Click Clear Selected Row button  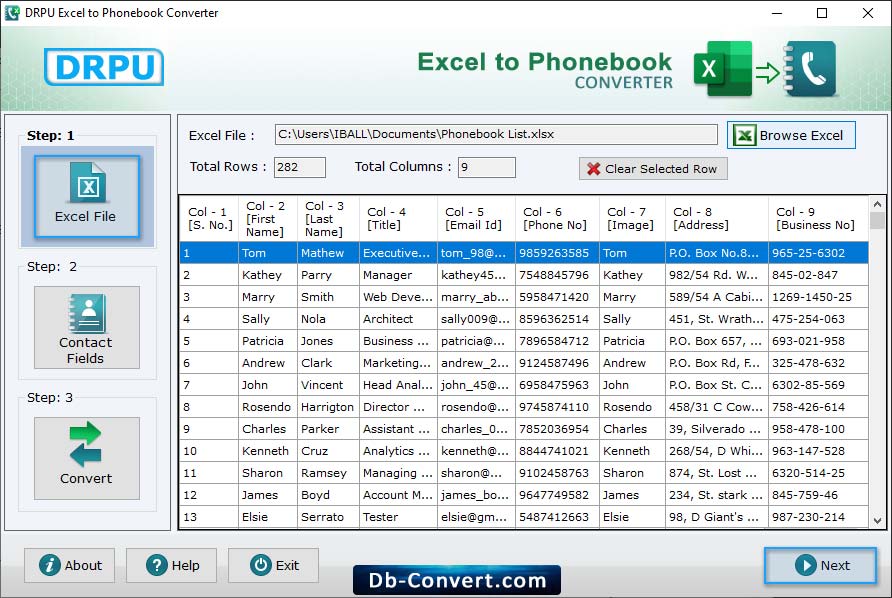pyautogui.click(x=653, y=168)
